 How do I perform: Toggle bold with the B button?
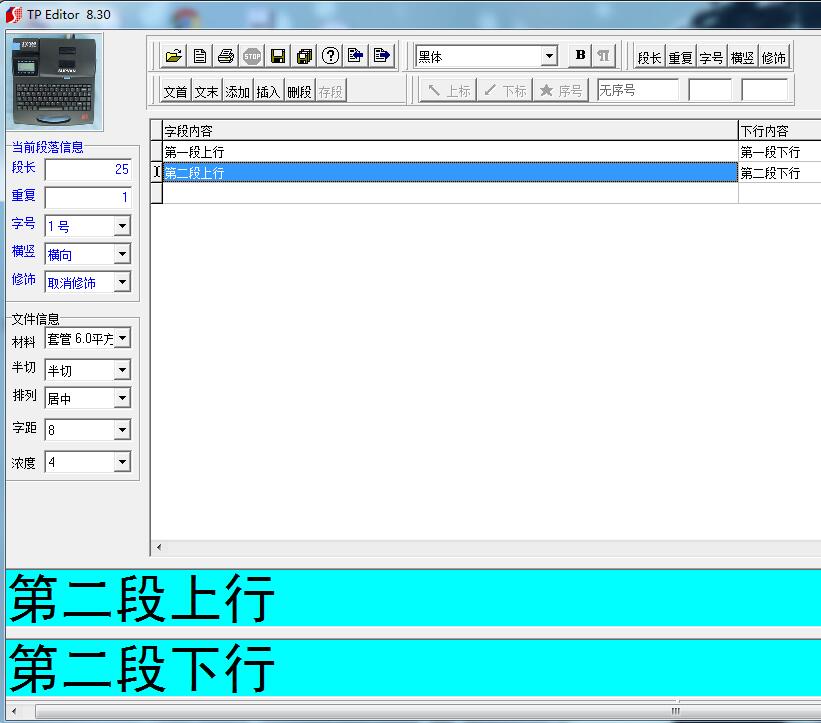[x=578, y=55]
